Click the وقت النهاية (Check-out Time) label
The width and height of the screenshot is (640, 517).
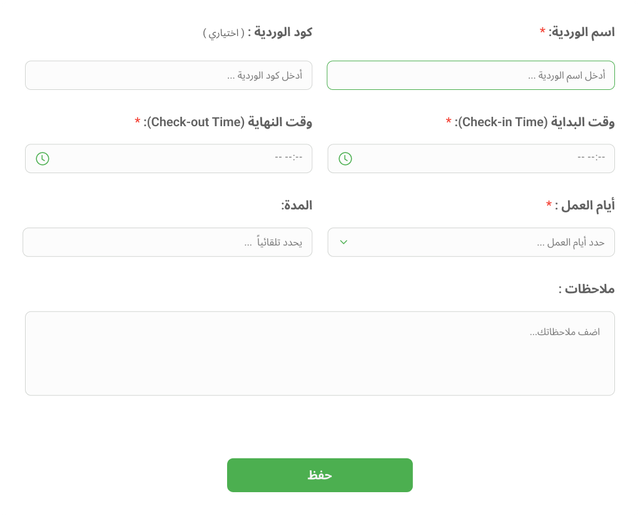coord(229,122)
